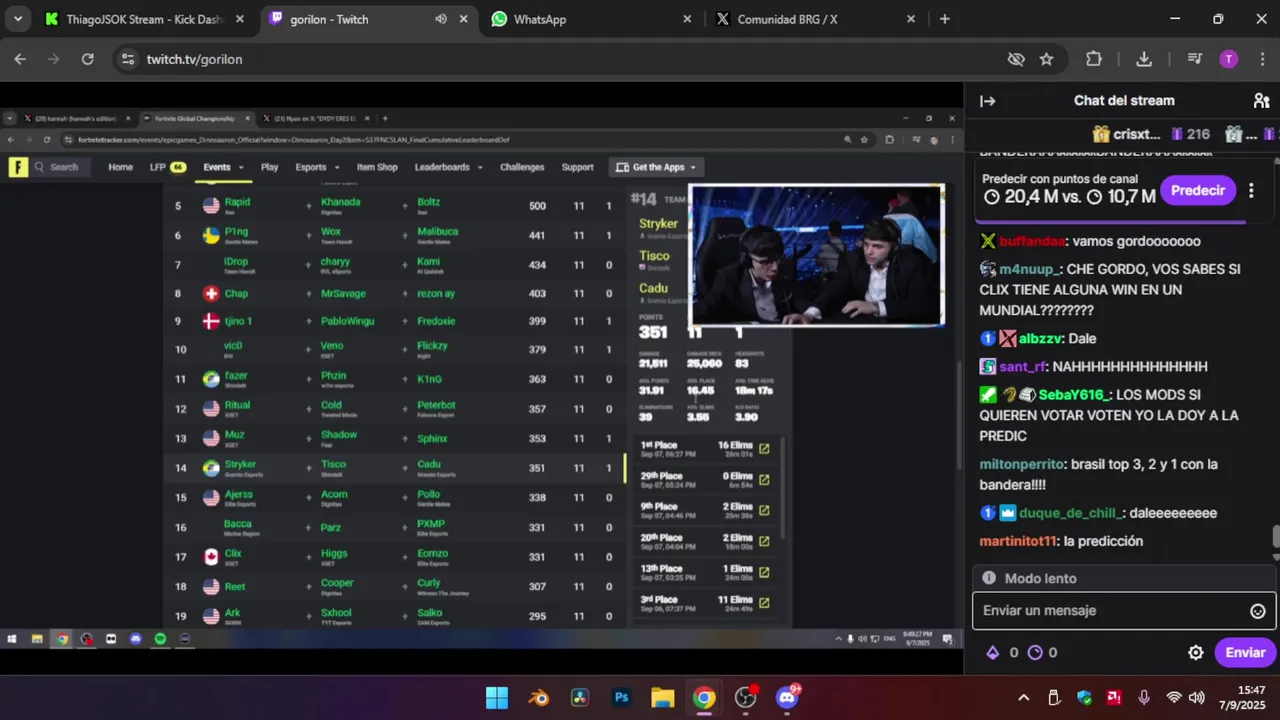The width and height of the screenshot is (1280, 720).
Task: Click the Search box in streamed tracker
Action: [x=58, y=167]
